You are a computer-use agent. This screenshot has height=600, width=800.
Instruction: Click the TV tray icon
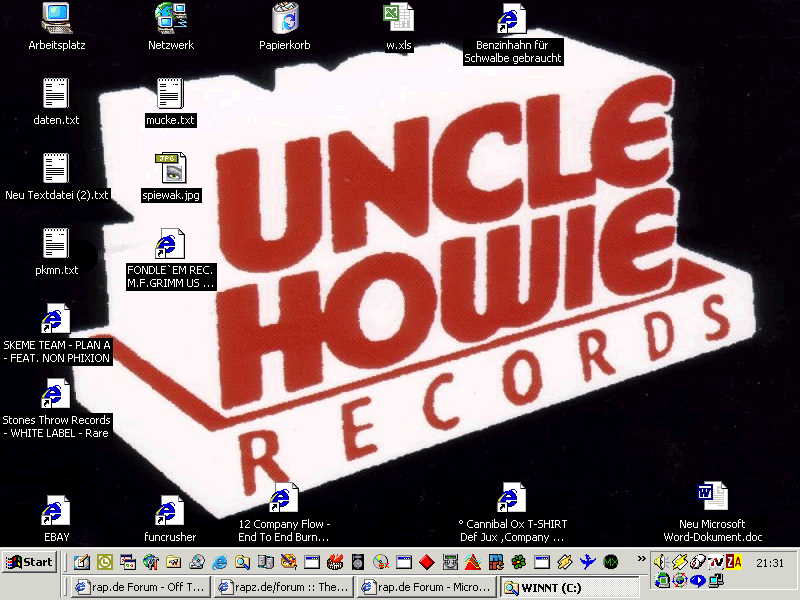click(x=716, y=562)
